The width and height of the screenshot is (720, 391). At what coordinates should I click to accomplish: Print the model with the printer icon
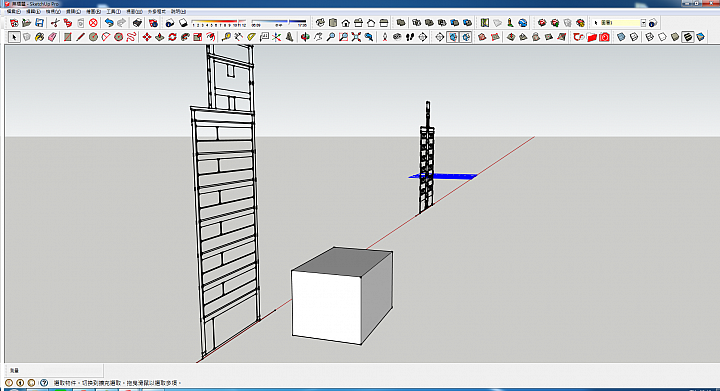[x=137, y=22]
